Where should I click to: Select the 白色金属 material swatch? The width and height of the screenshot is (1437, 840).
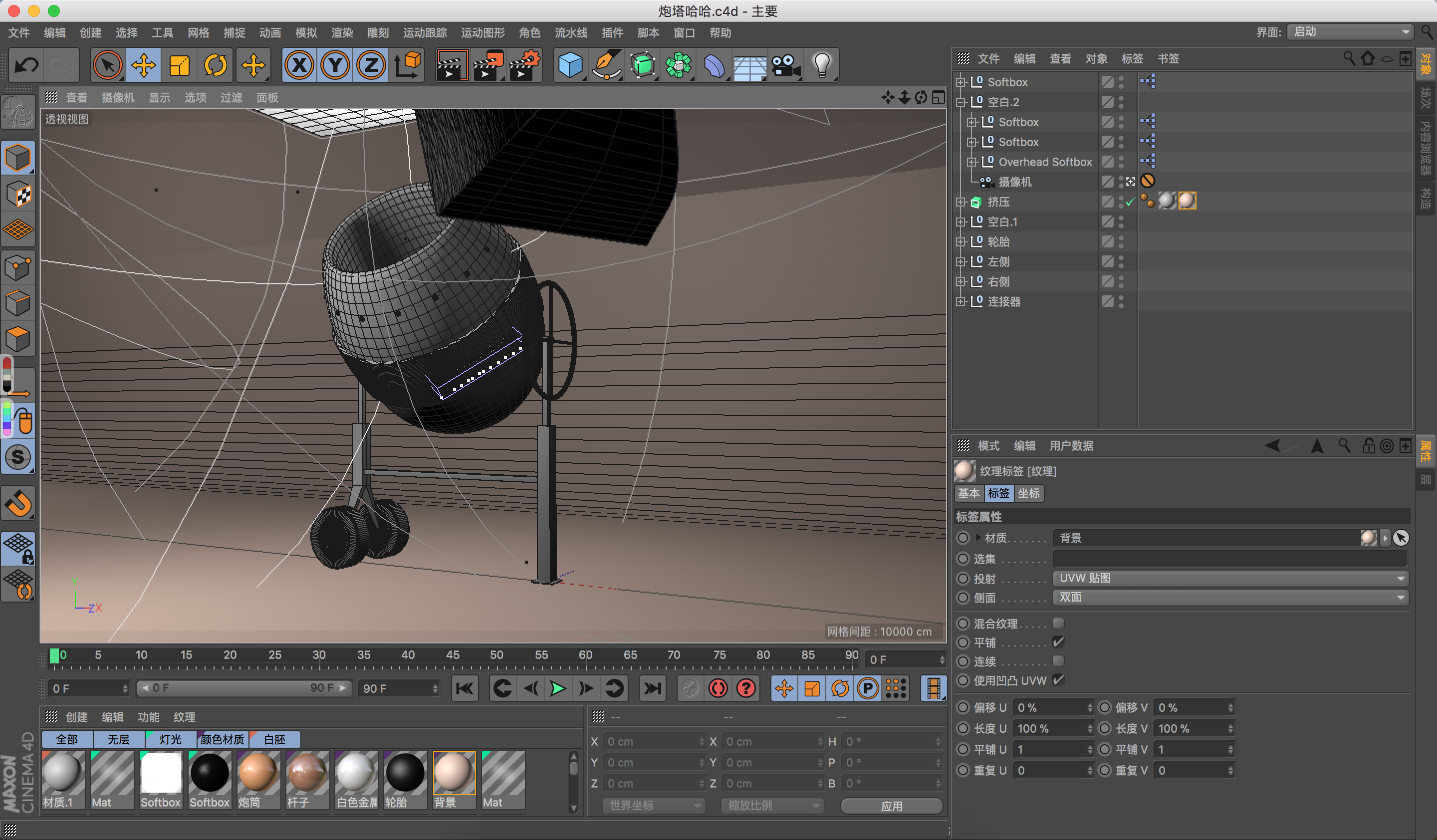pyautogui.click(x=356, y=779)
